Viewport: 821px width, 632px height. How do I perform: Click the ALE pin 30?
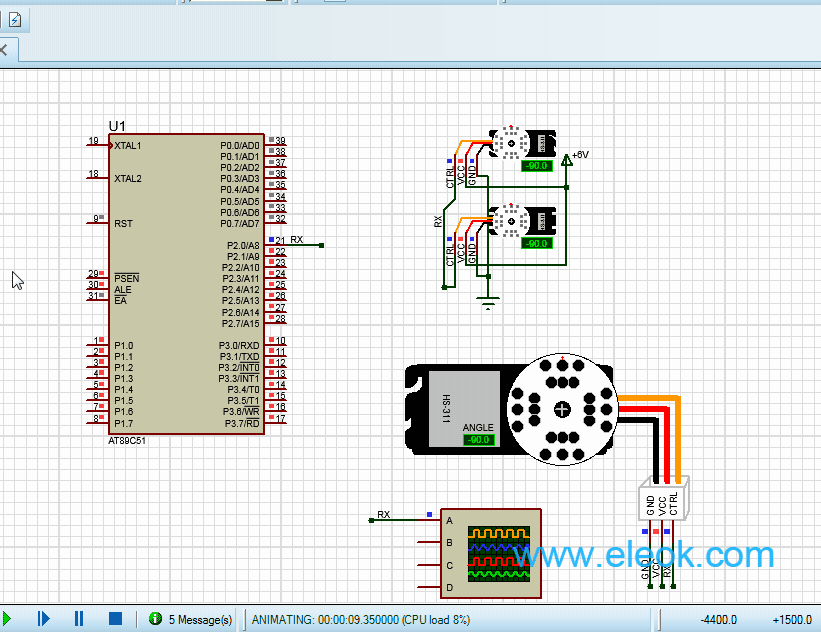point(97,289)
